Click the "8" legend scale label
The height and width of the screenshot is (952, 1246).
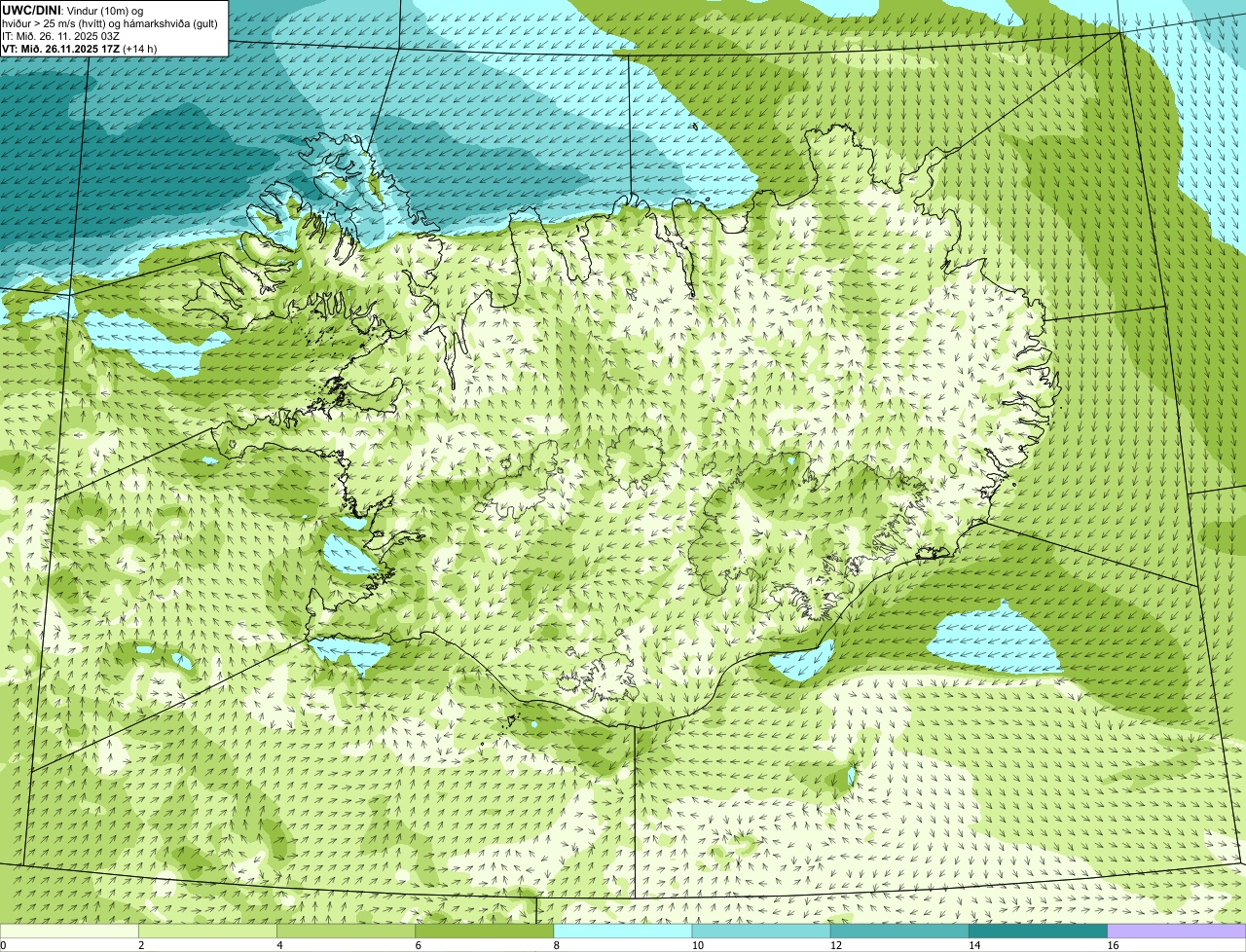tap(557, 945)
